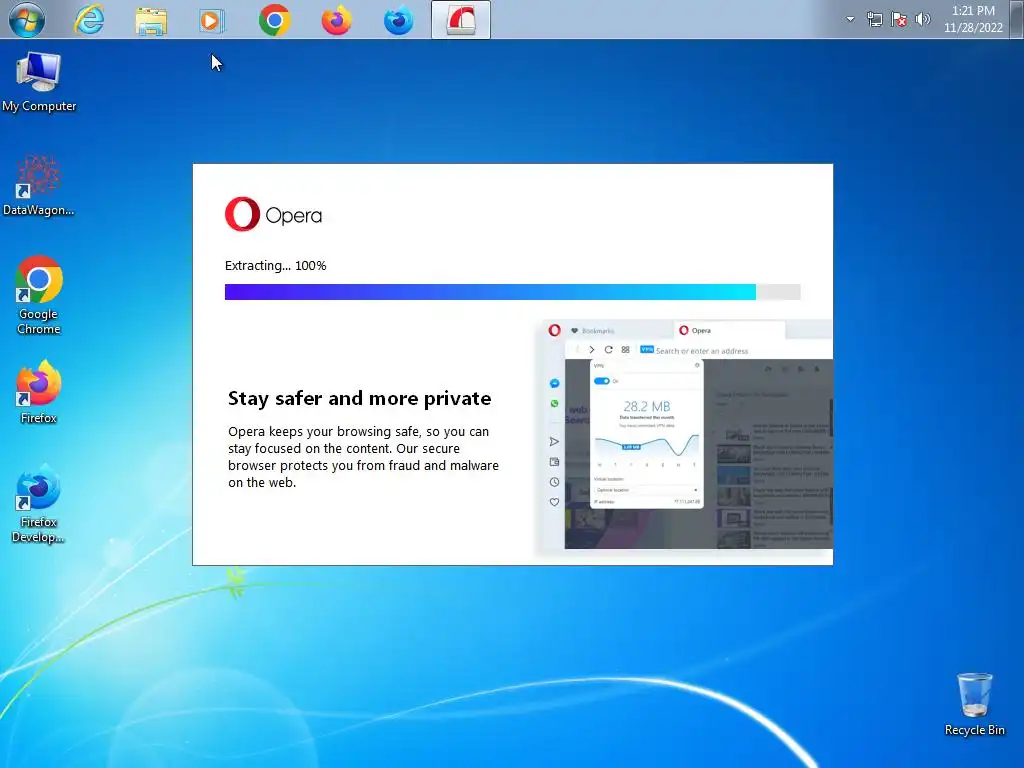Launch Firefox Developer Edition from taskbar
The image size is (1024, 768).
tap(398, 20)
